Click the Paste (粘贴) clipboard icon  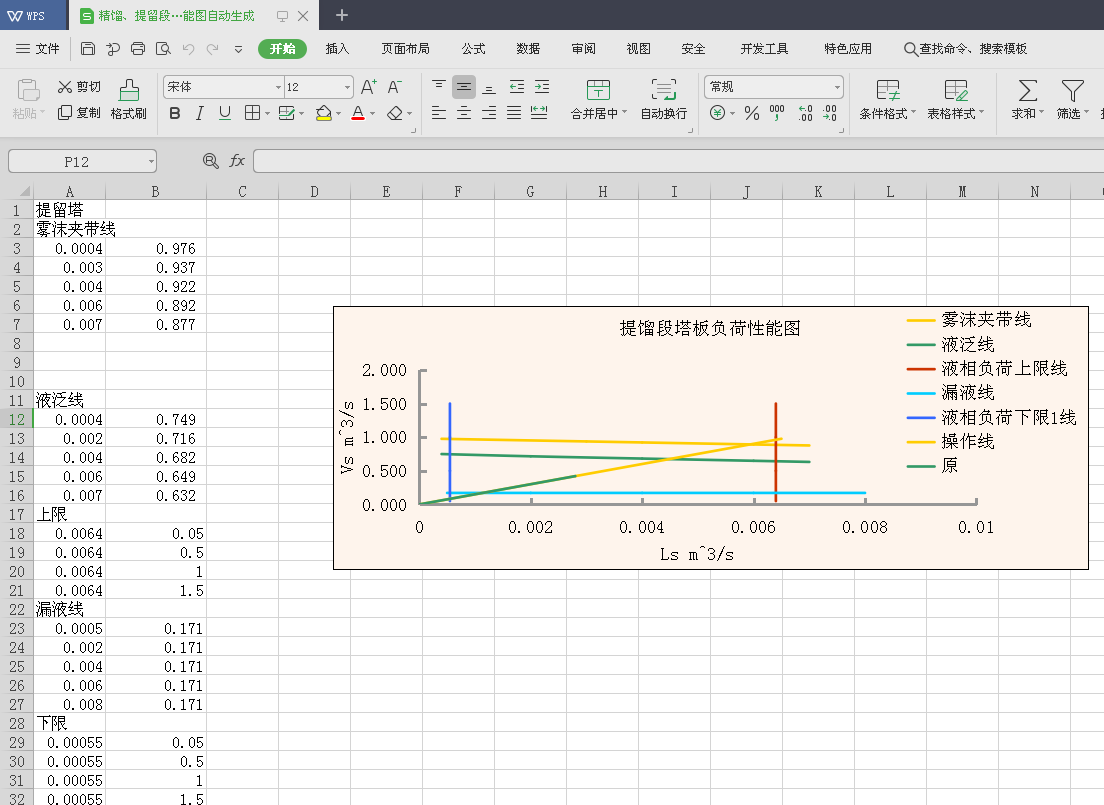click(x=28, y=91)
